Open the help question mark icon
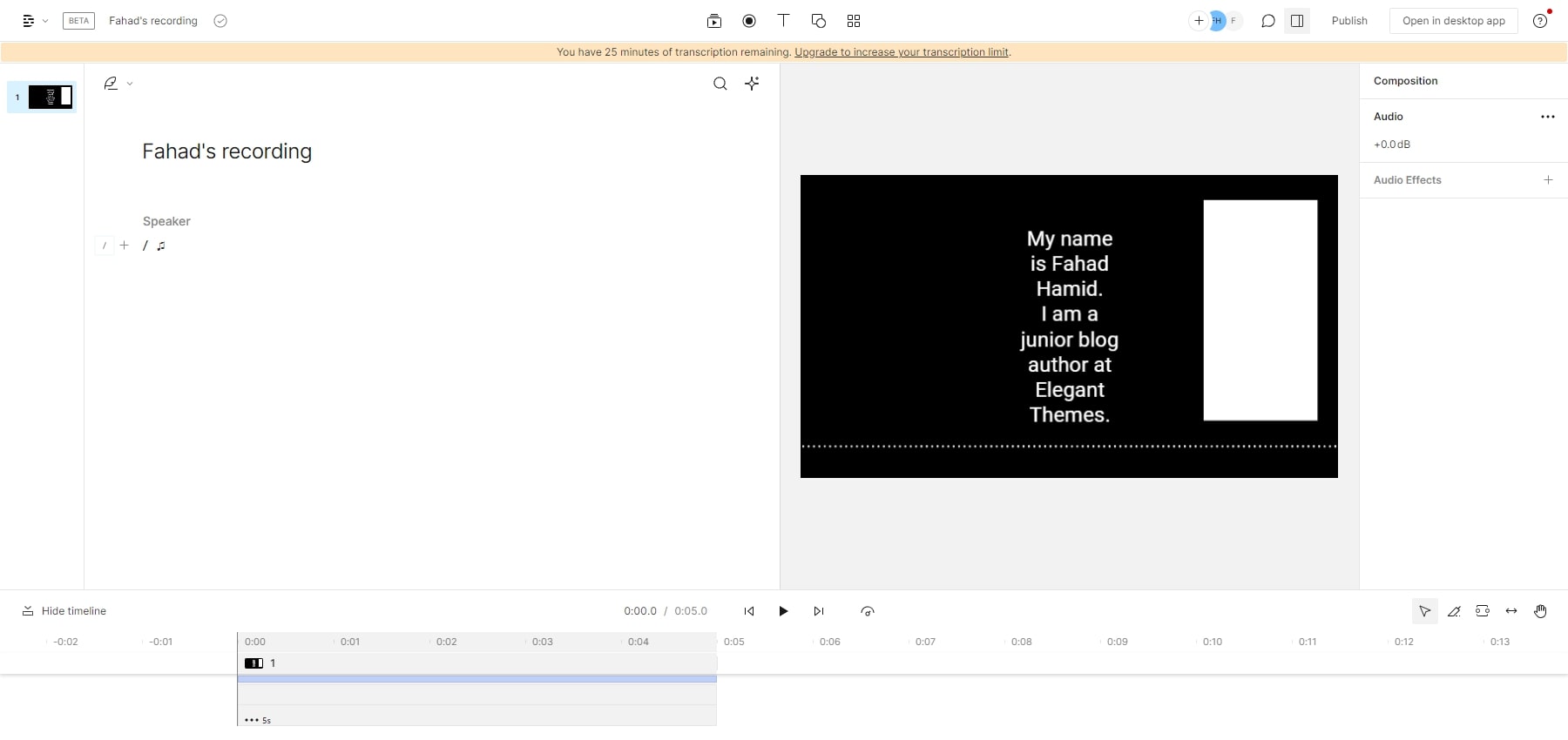This screenshot has width=1568, height=740. point(1540,21)
